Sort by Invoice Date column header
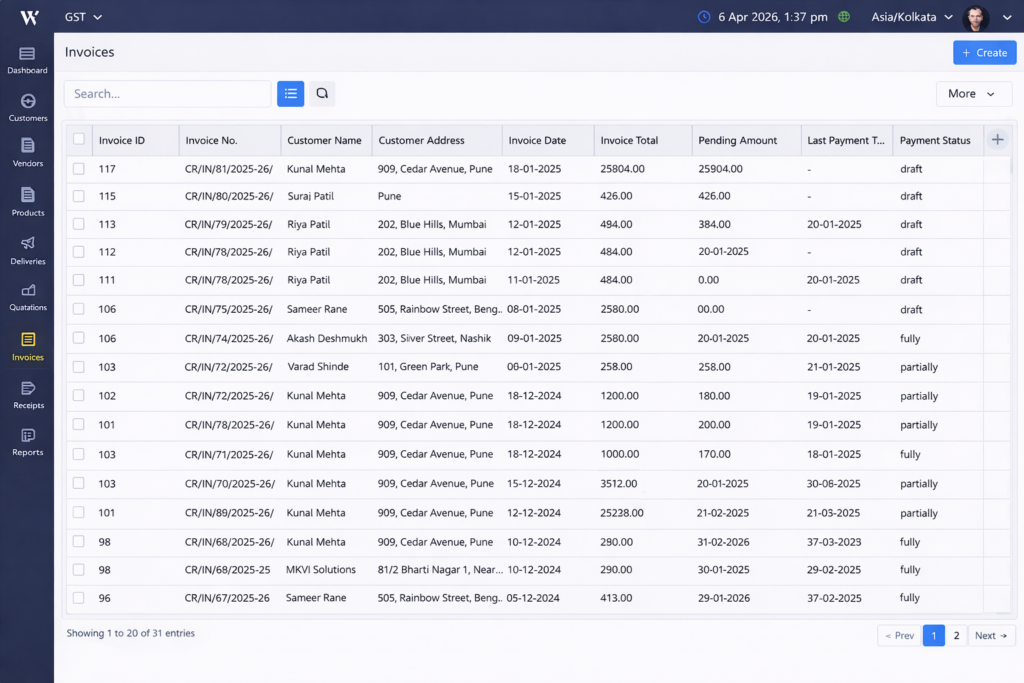Image resolution: width=1024 pixels, height=683 pixels. point(537,141)
